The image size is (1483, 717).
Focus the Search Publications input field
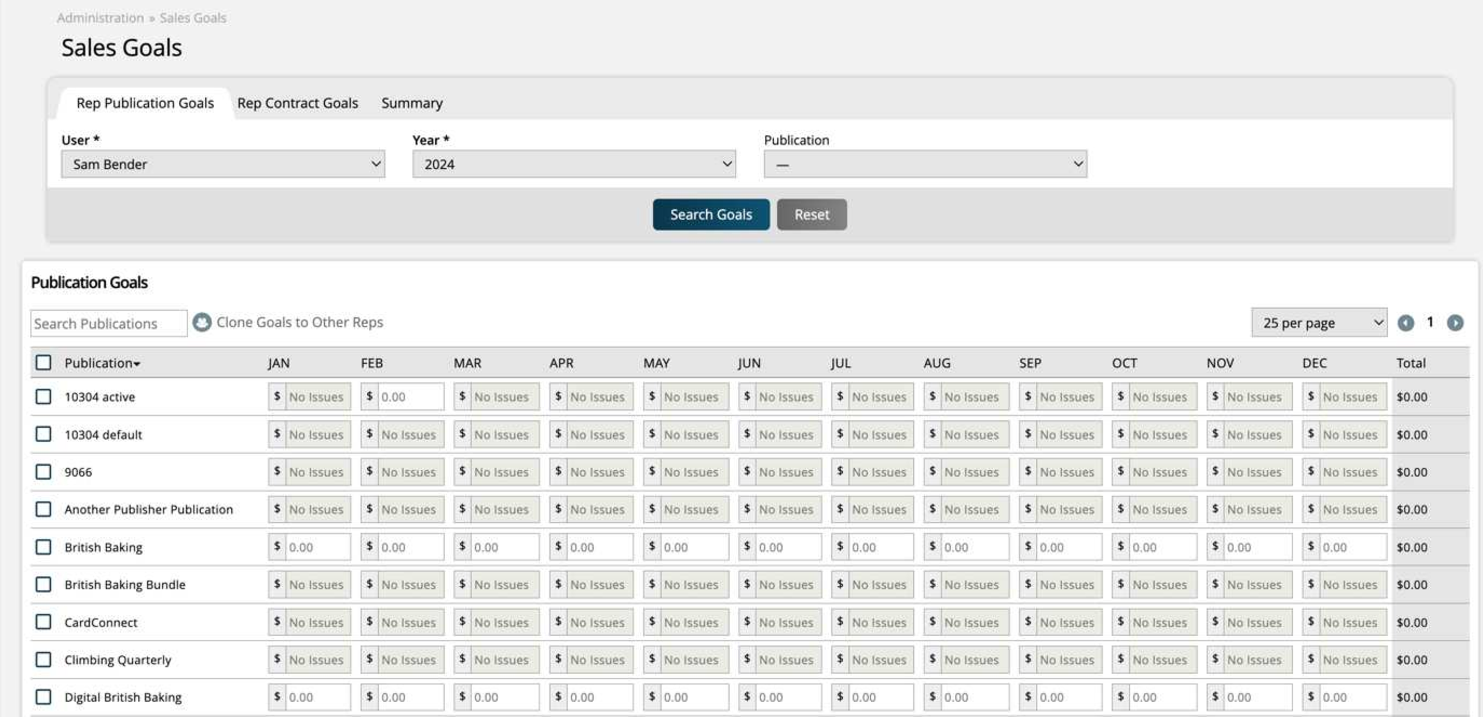click(x=109, y=323)
